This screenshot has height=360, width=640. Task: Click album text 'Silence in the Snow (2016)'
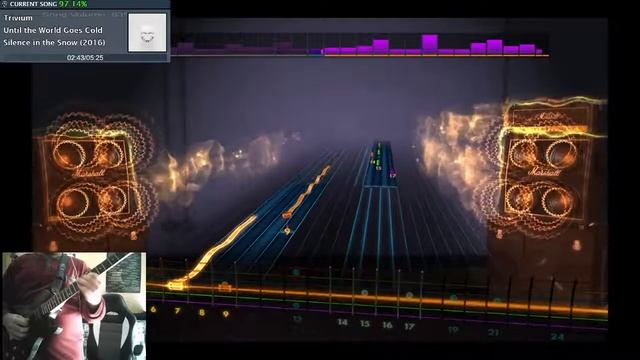(x=54, y=42)
